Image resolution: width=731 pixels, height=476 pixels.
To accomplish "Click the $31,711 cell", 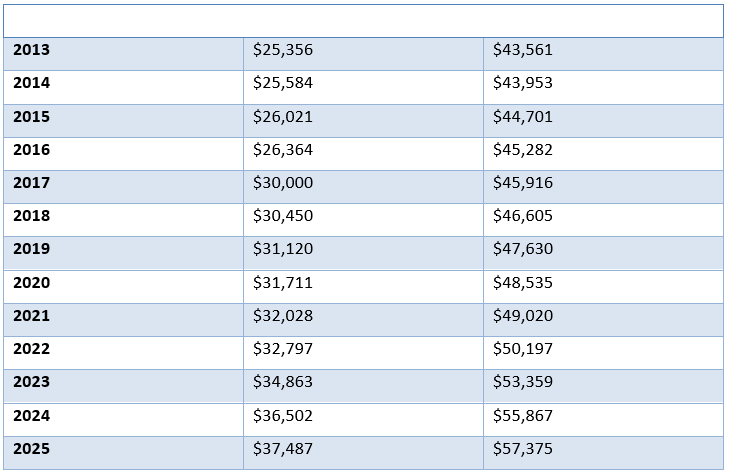I will coord(283,283).
